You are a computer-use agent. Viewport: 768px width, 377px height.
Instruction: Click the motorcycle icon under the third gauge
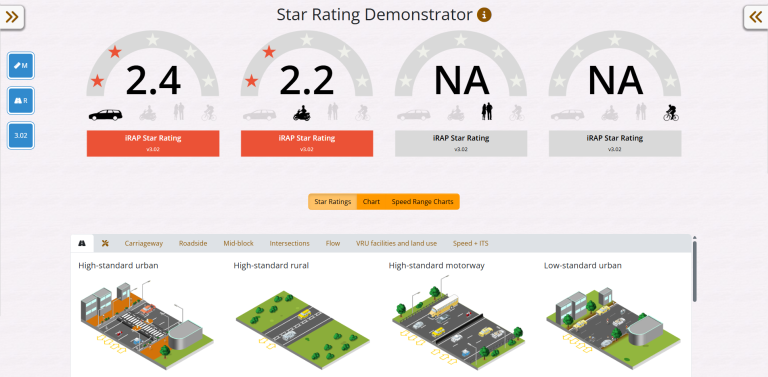pyautogui.click(x=456, y=114)
